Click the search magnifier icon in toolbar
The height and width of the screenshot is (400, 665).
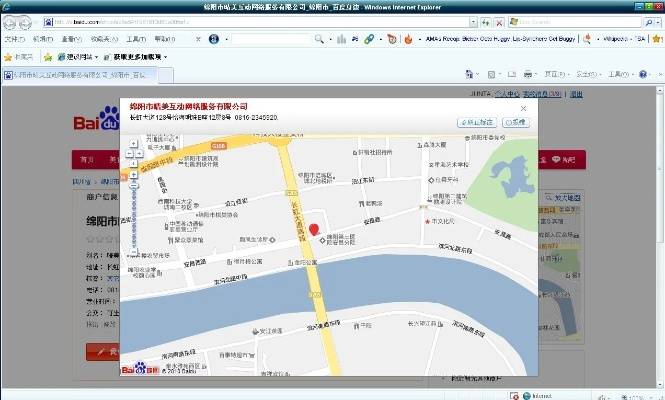coord(319,39)
